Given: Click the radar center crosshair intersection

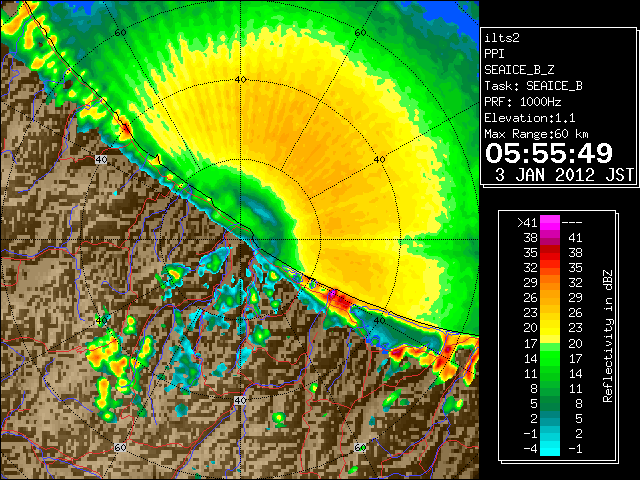Looking at the screenshot, I should coord(240,240).
